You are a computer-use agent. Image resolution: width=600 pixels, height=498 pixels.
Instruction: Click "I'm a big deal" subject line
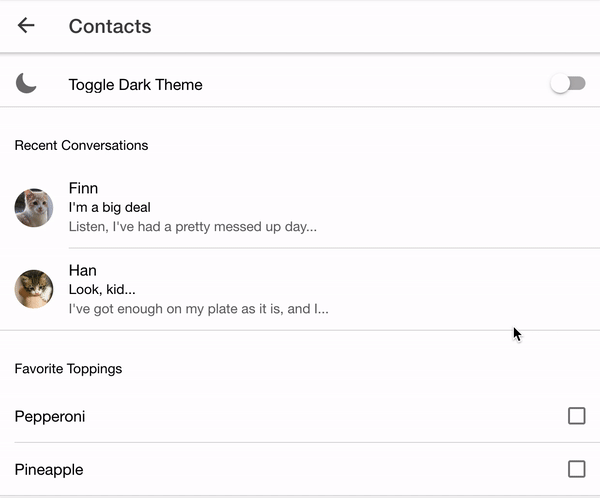(109, 207)
